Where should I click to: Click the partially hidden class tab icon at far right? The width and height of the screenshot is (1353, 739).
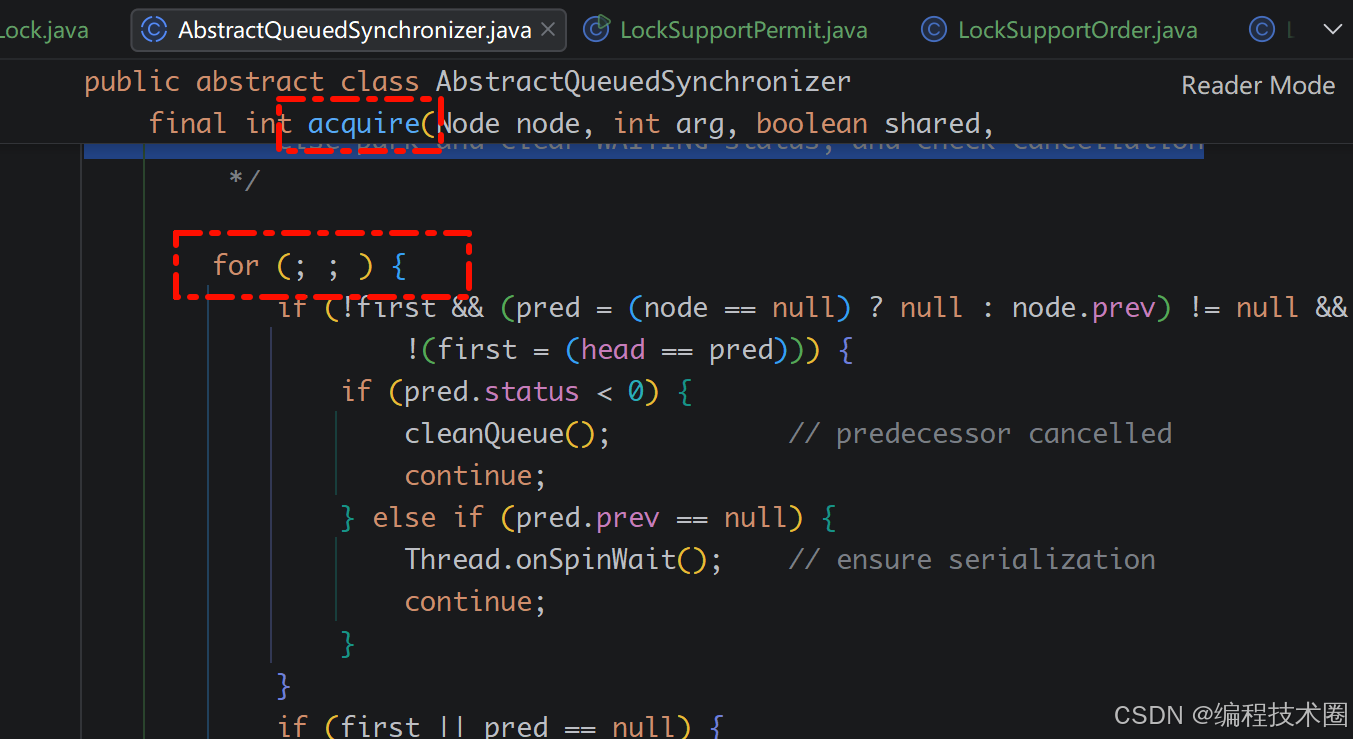1262,30
